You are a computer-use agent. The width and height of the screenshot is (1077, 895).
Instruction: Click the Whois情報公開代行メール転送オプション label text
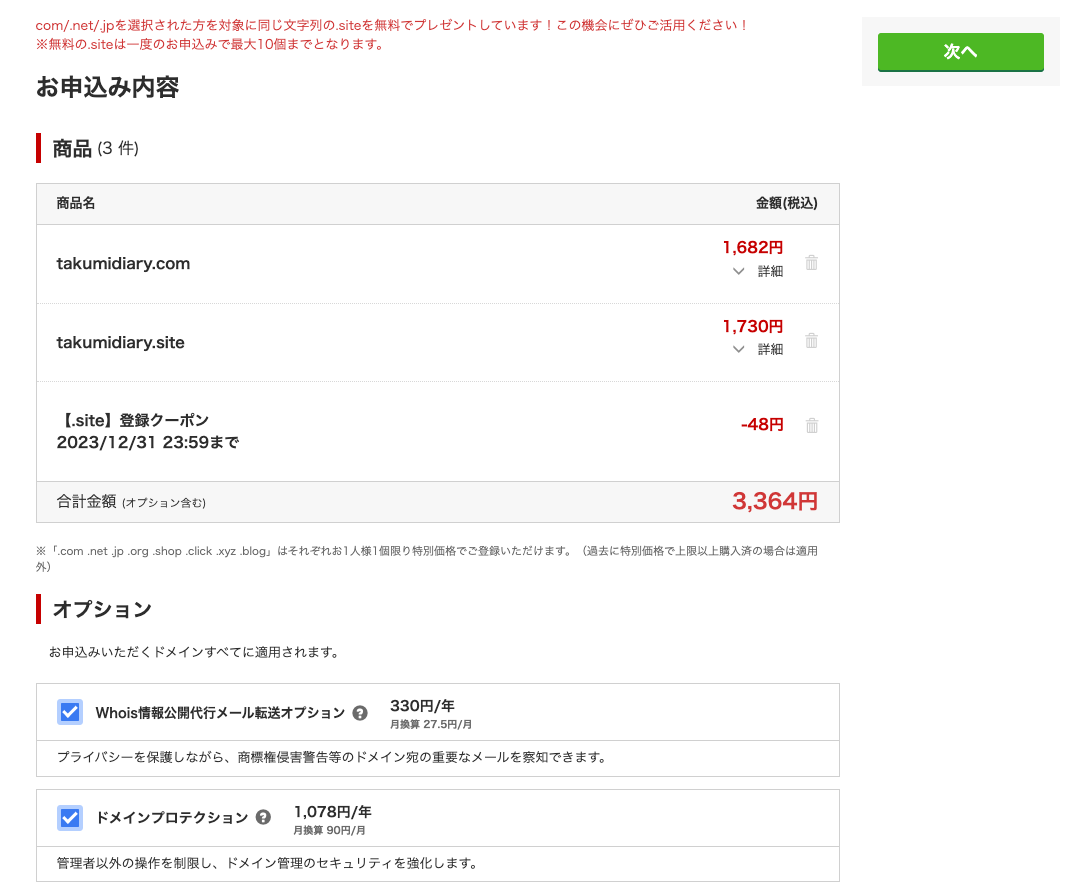click(x=220, y=713)
